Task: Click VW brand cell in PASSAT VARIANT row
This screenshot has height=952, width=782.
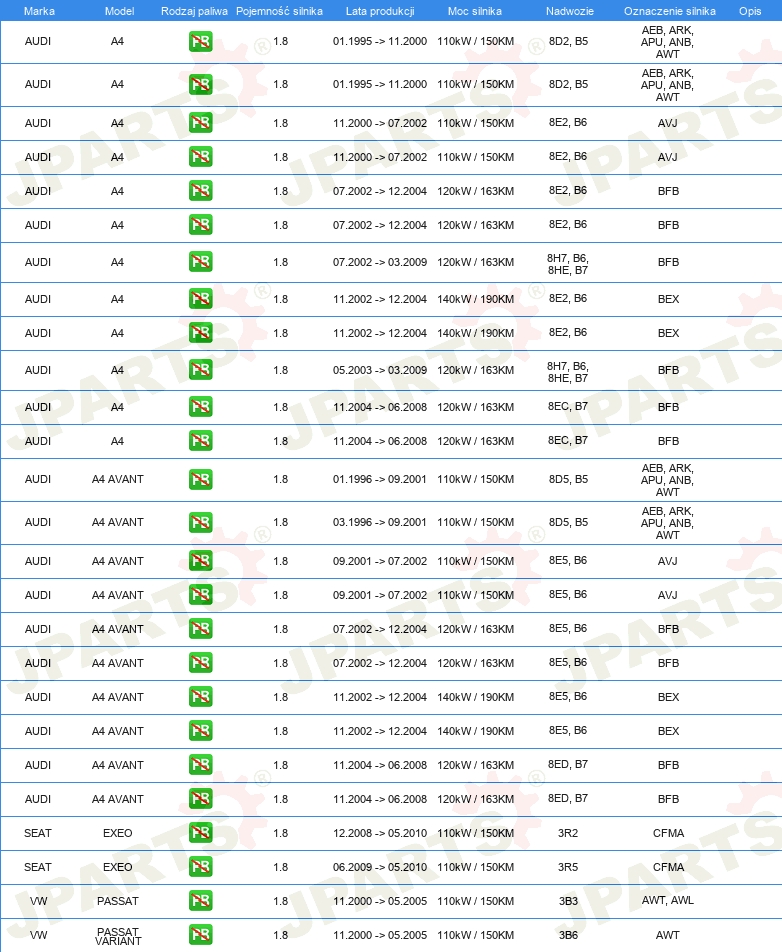Action: tap(38, 936)
